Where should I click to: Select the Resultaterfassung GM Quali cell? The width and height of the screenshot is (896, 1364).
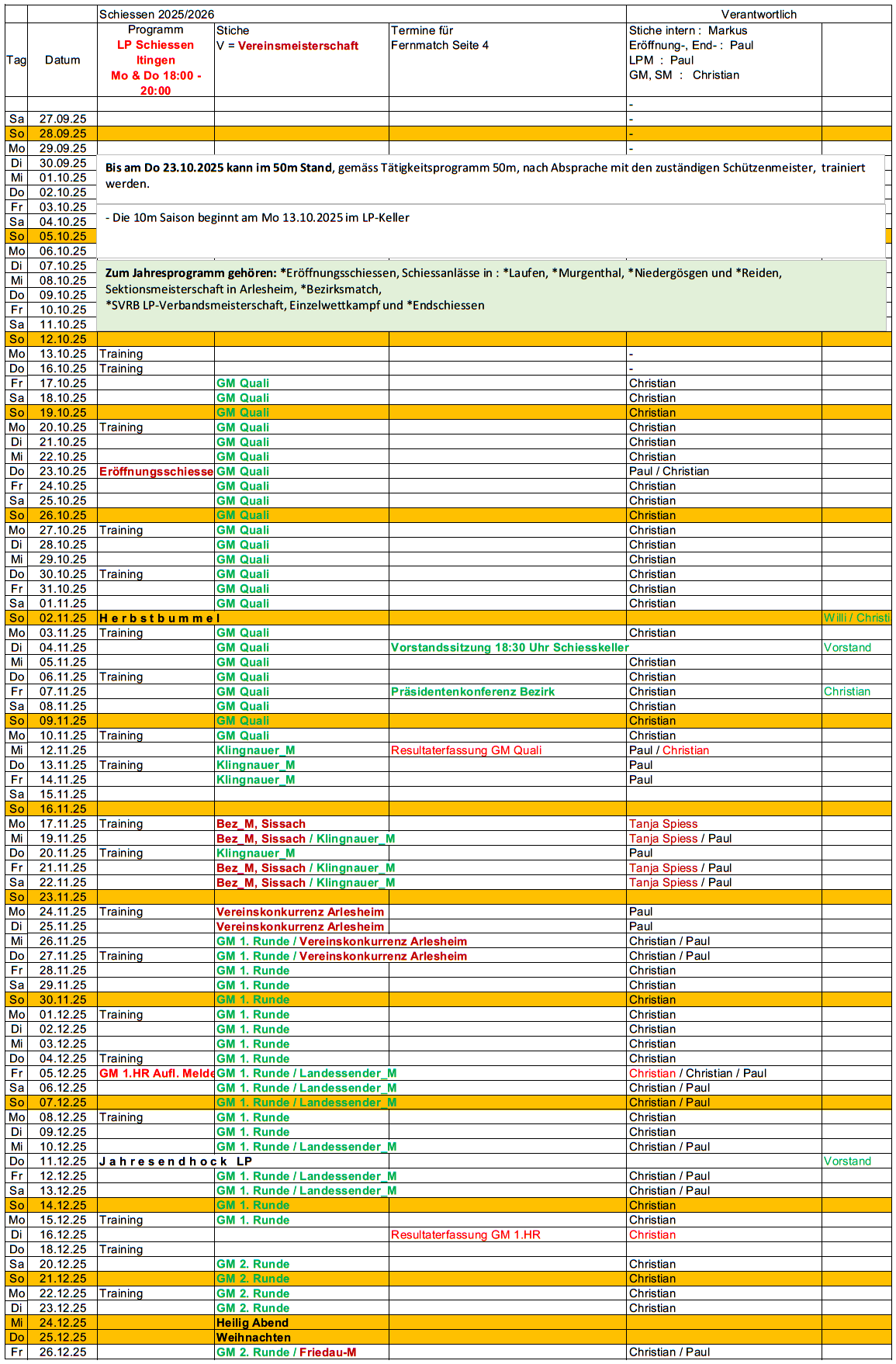click(x=466, y=750)
